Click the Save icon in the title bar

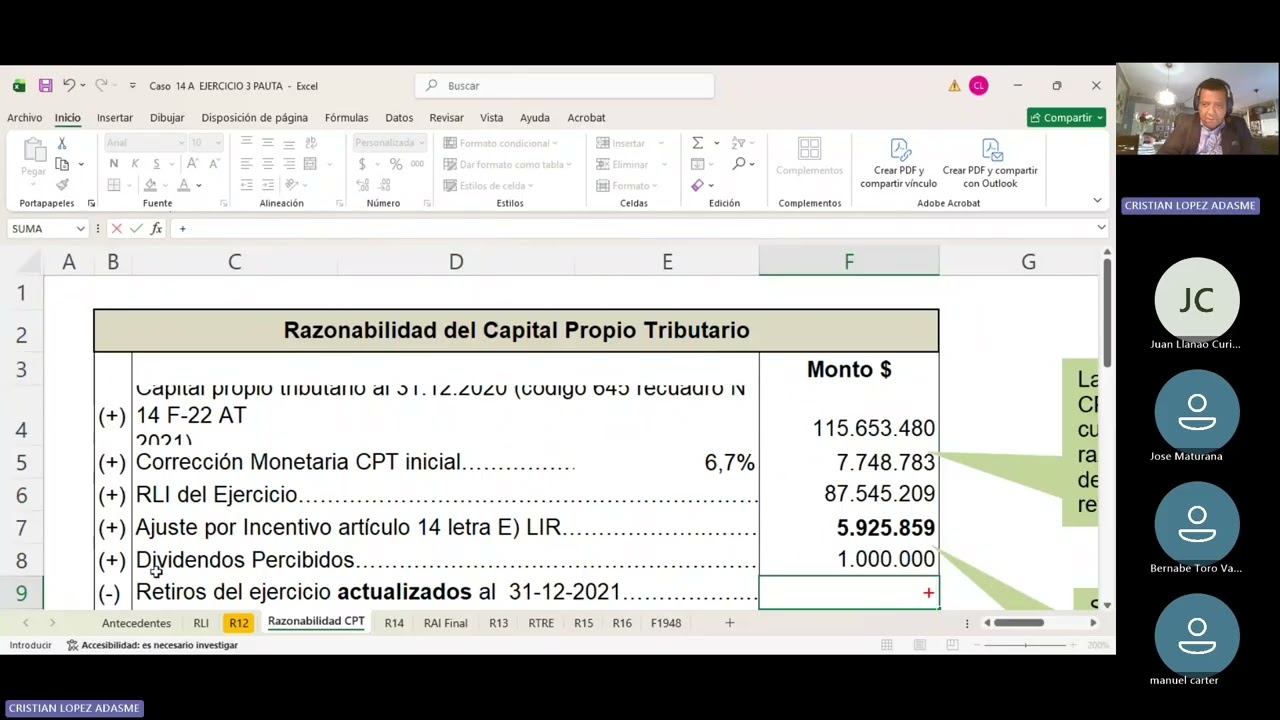45,86
